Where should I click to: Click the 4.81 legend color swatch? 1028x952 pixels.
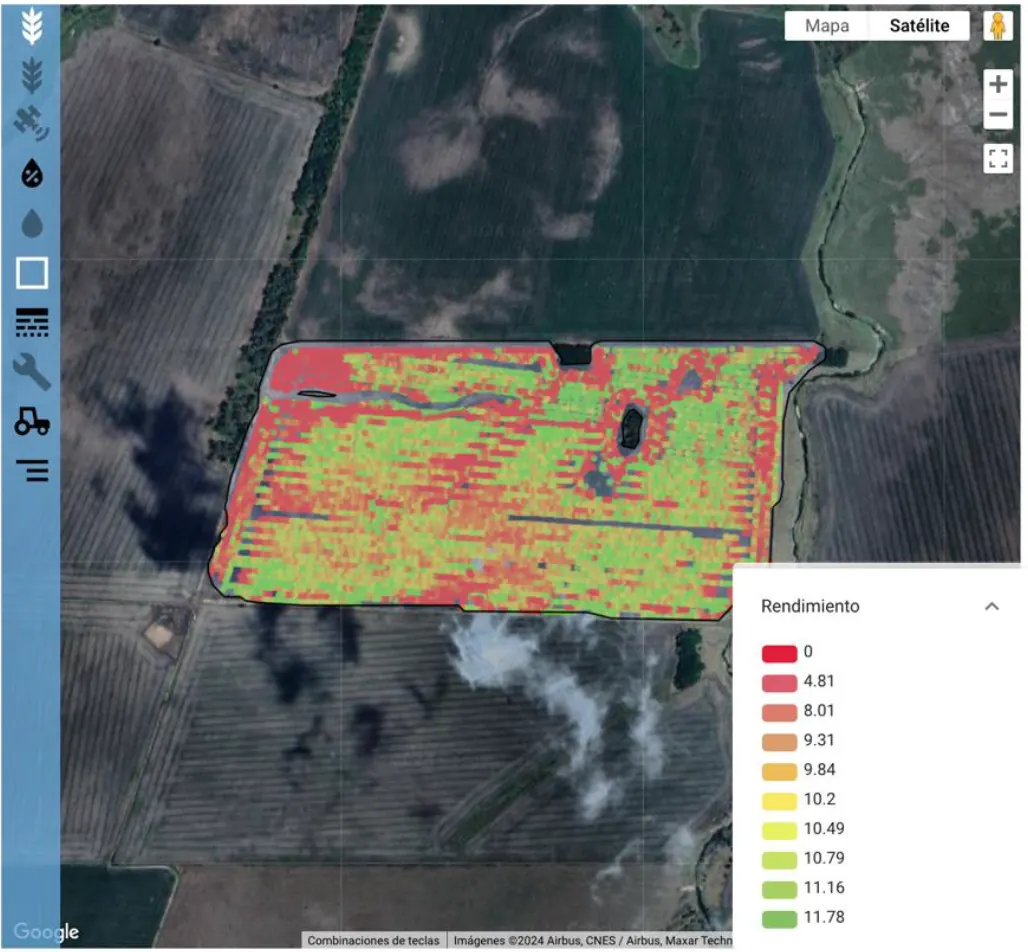click(x=779, y=683)
